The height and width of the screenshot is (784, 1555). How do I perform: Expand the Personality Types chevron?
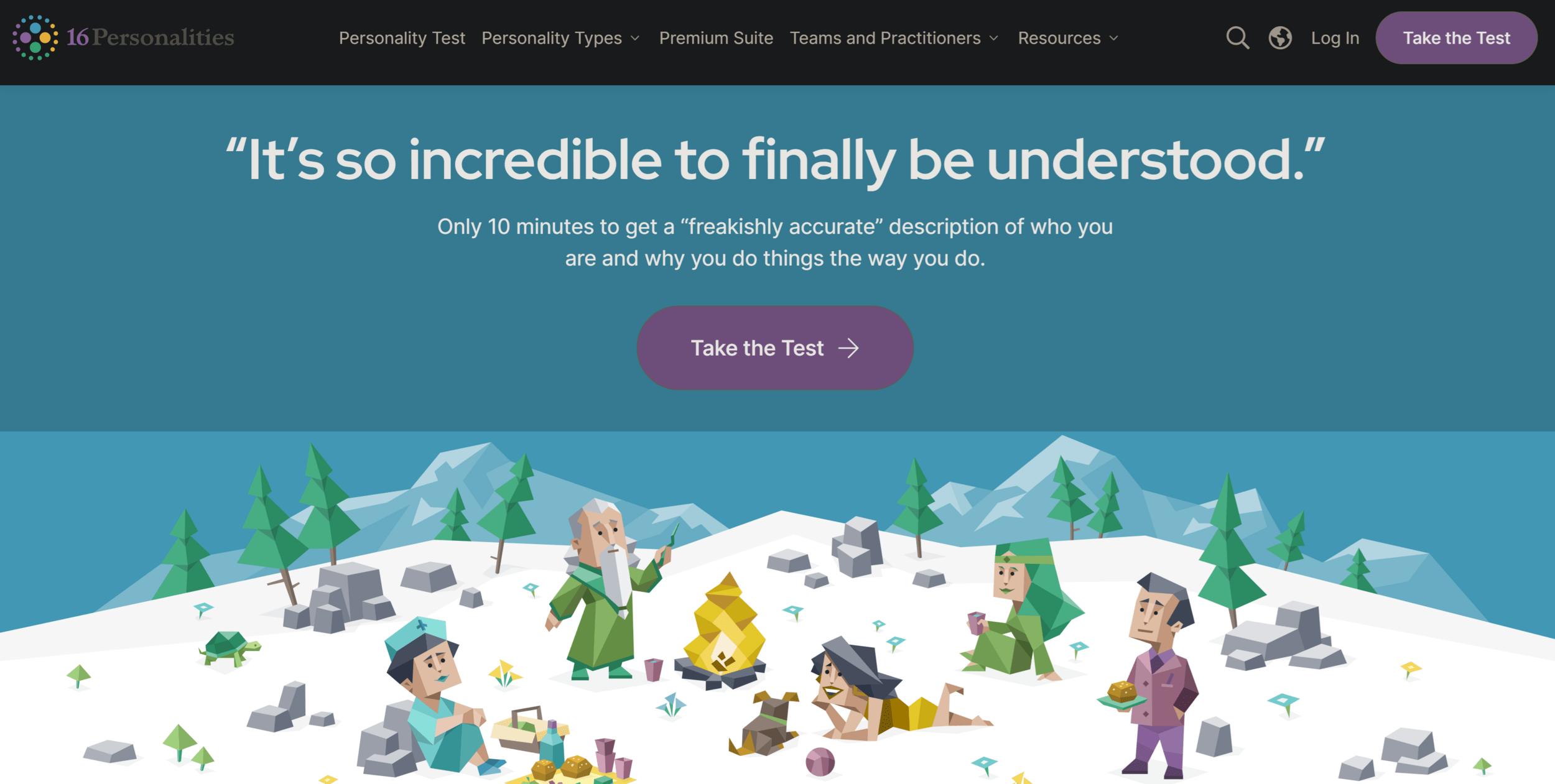[x=635, y=38]
